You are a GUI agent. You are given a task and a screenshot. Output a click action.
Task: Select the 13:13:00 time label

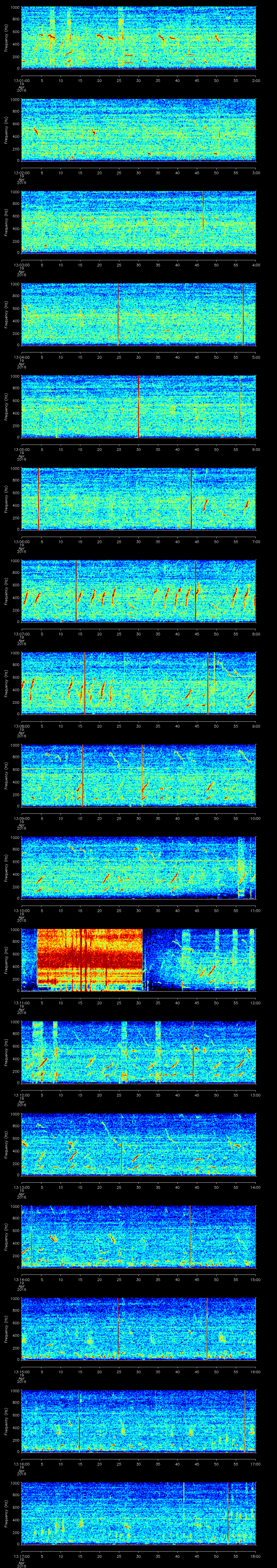[22, 1186]
